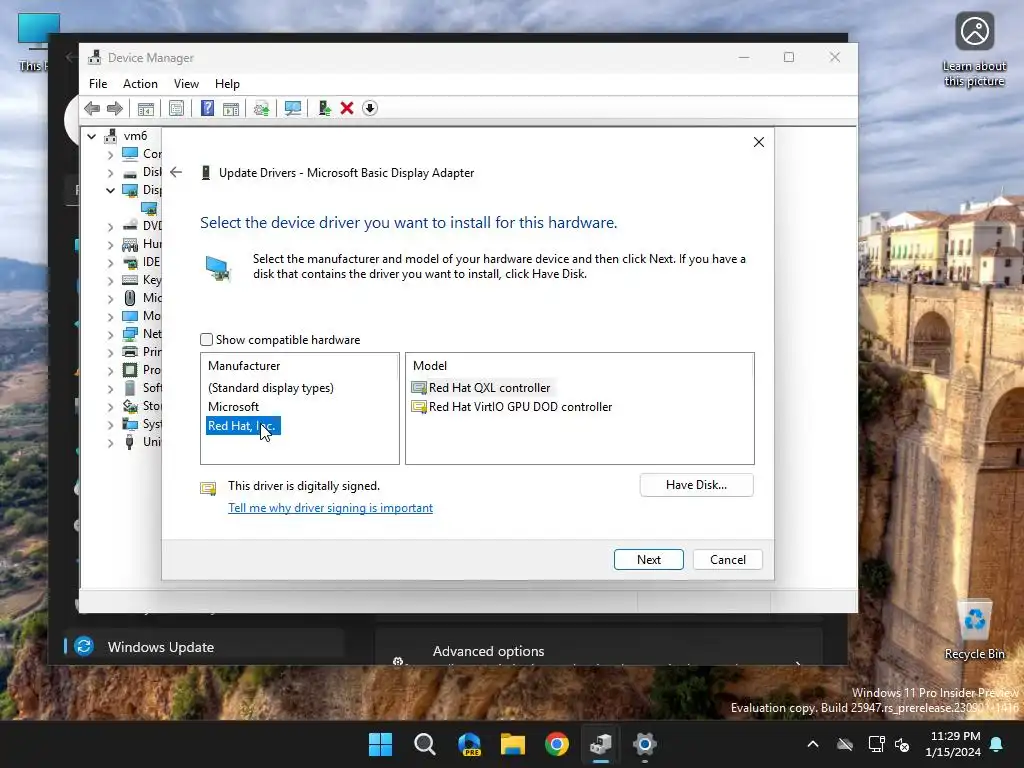
Task: Click the Have Disk... button
Action: pos(696,485)
